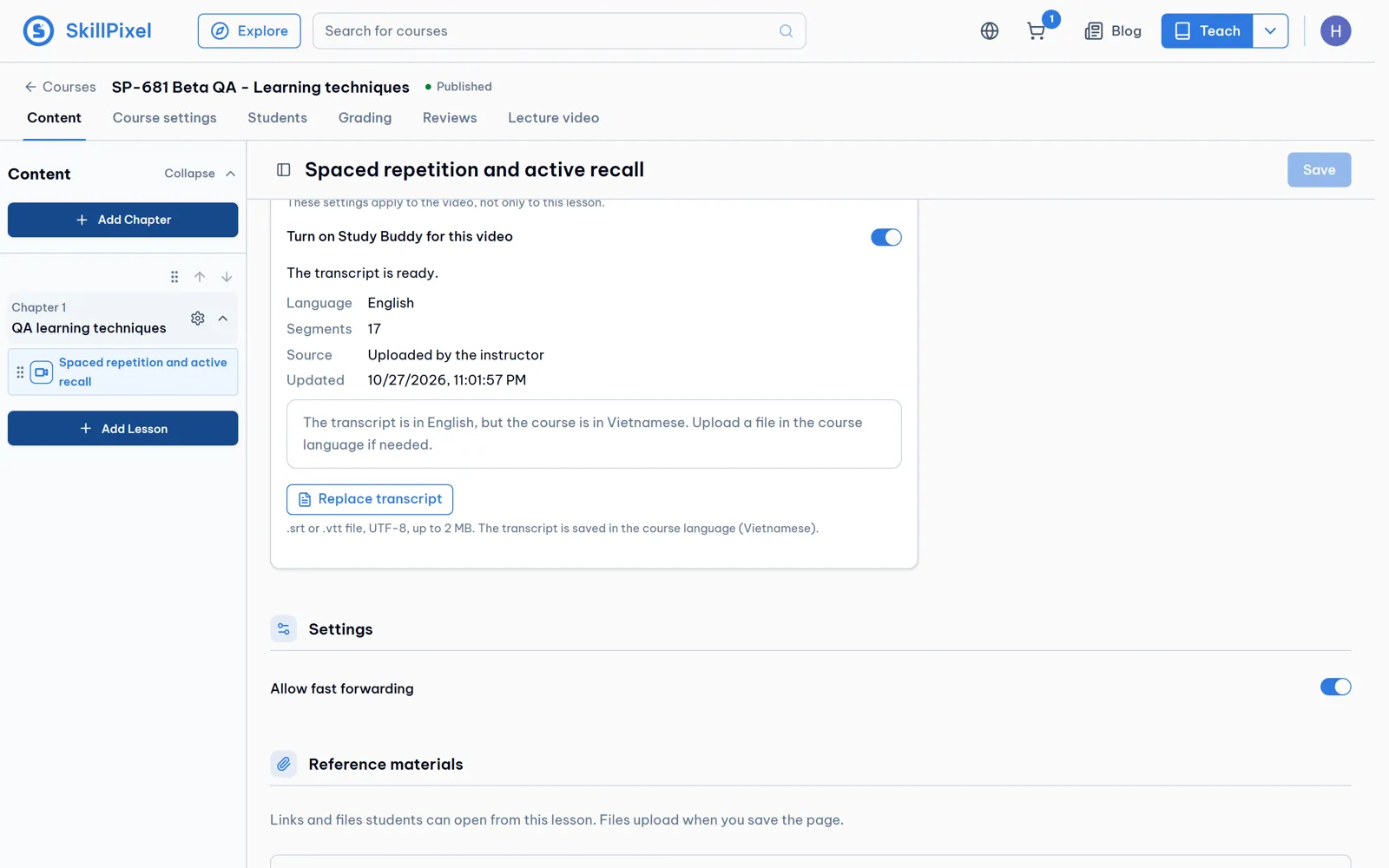Image resolution: width=1389 pixels, height=868 pixels.
Task: Collapse the Content sidebar
Action: coord(200,174)
